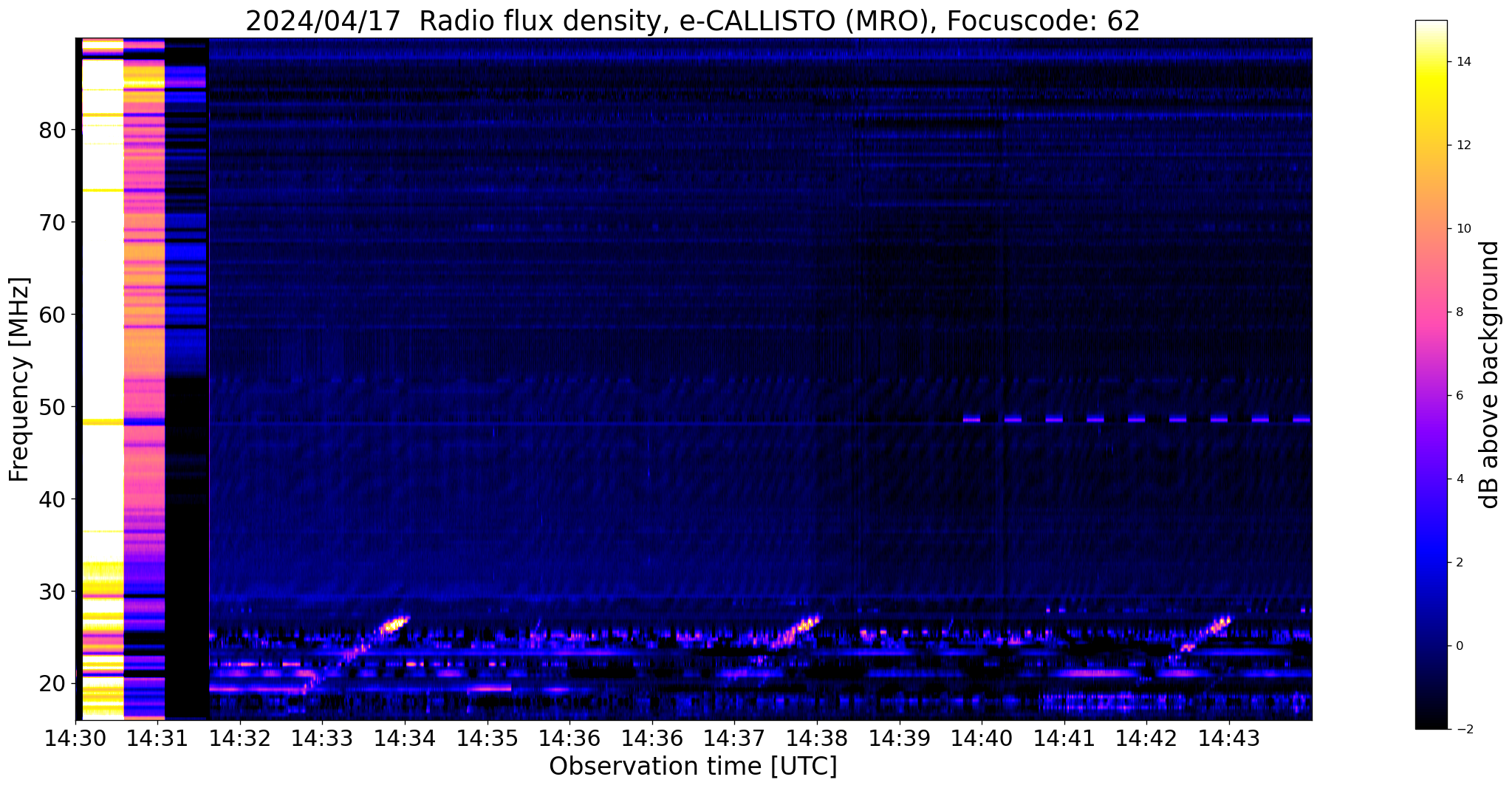Select the 80 MHz frequency tick label
This screenshot has width=1512, height=788.
52,130
